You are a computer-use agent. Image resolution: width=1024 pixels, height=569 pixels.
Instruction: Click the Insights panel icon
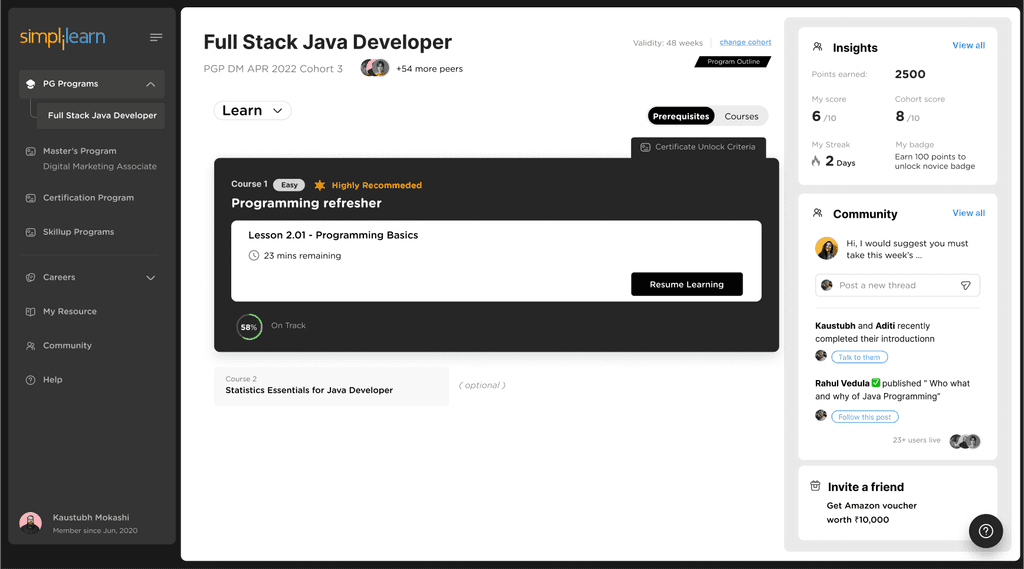click(x=817, y=47)
